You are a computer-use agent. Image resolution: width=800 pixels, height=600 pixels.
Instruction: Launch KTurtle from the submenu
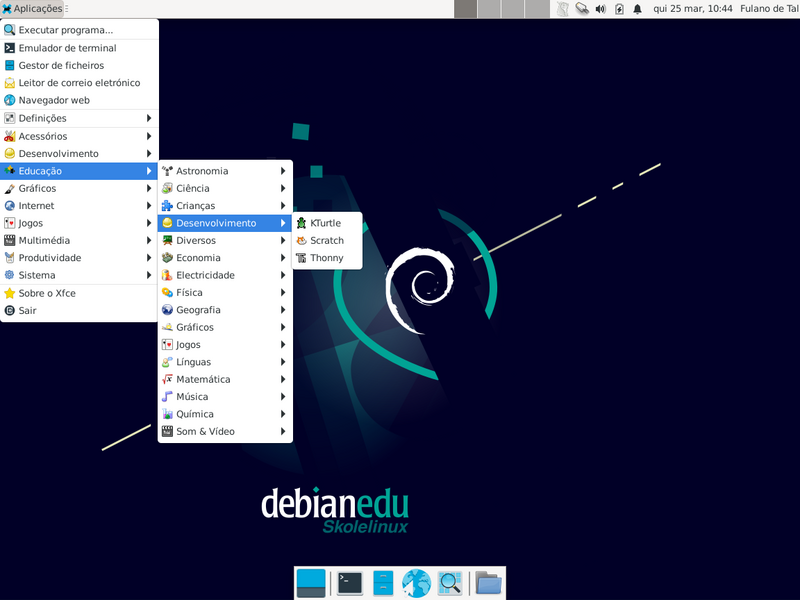327,223
